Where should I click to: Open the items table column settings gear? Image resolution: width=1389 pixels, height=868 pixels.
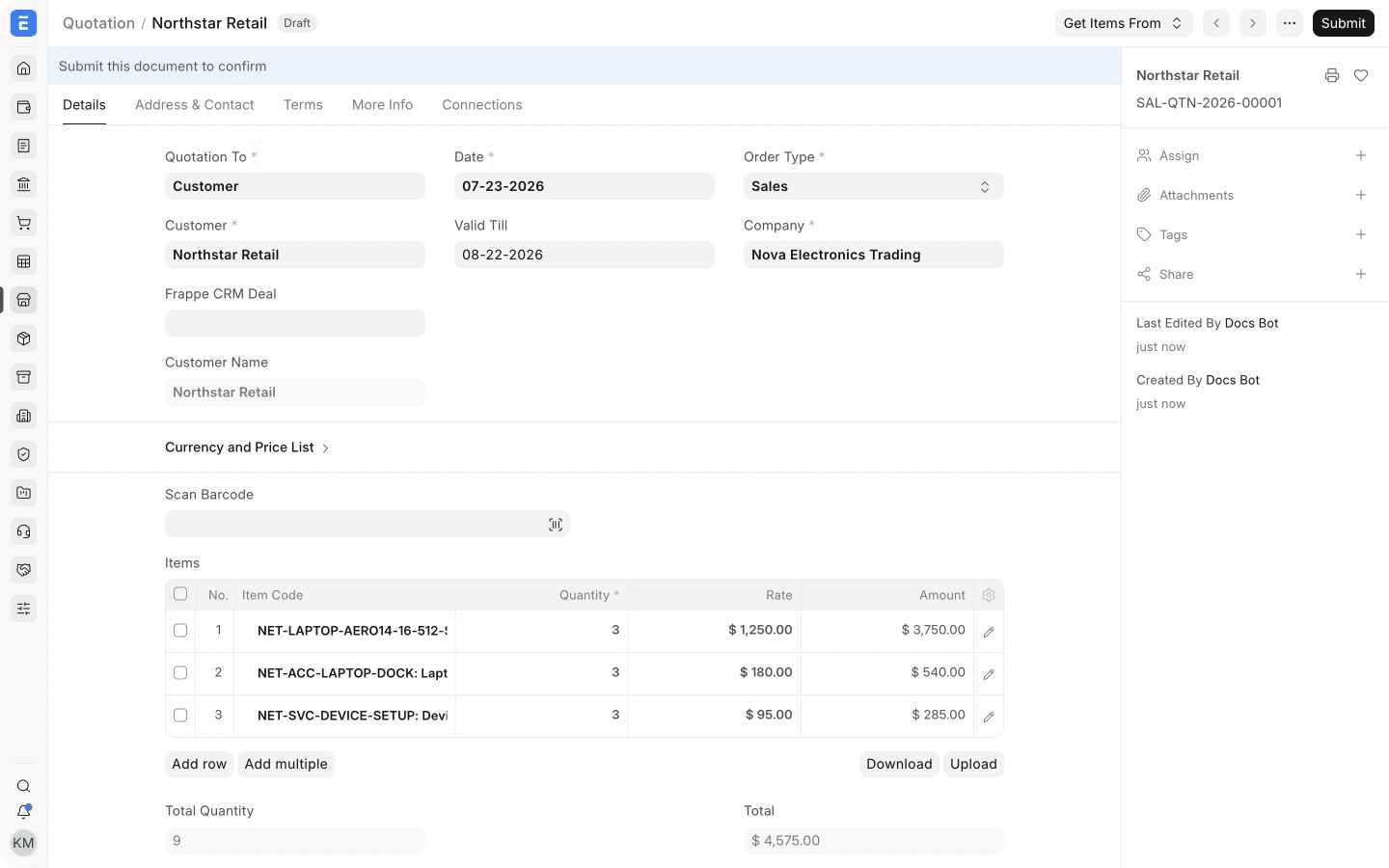[x=989, y=595]
